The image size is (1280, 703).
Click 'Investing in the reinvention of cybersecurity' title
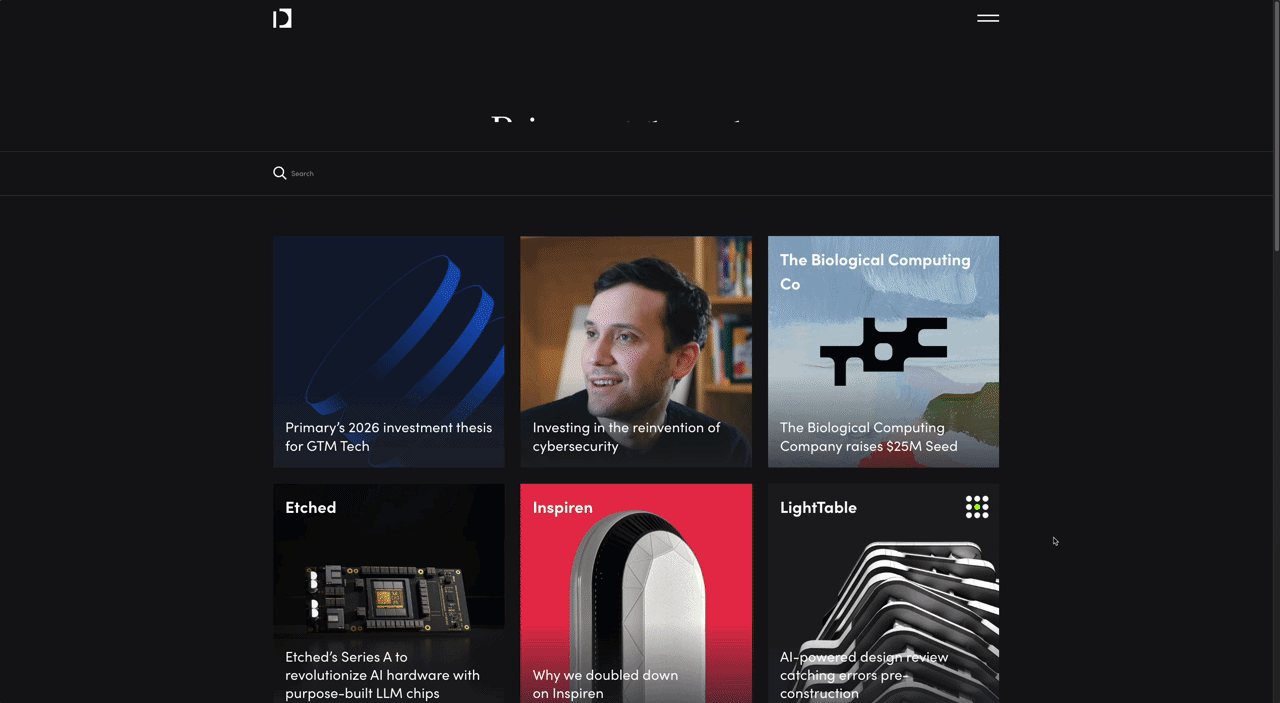pos(626,437)
